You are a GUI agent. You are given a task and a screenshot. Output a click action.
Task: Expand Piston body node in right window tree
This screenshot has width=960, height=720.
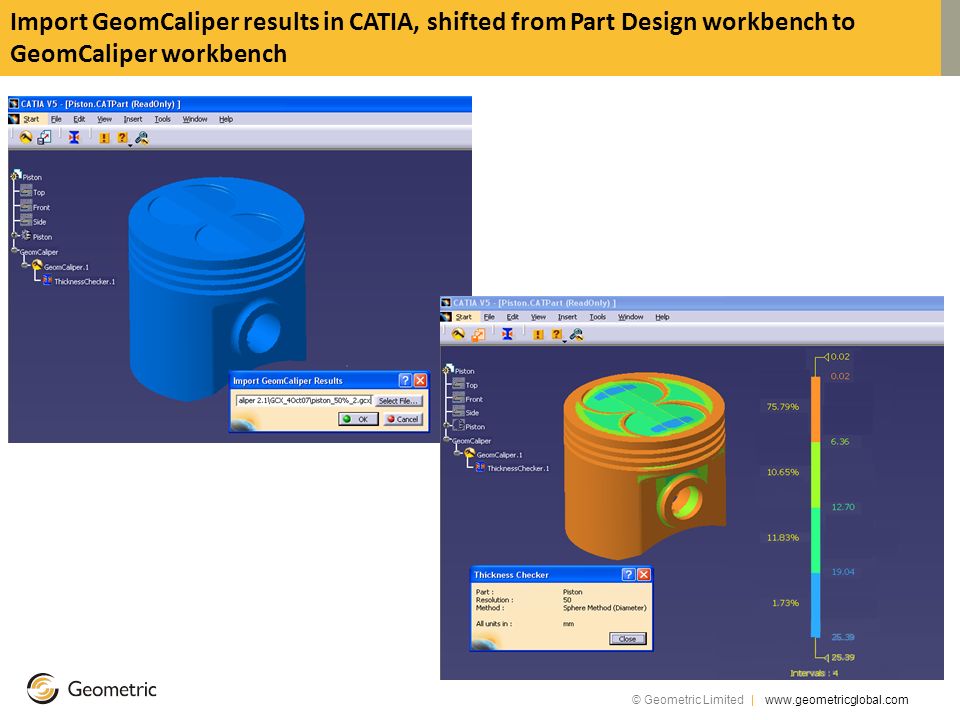(447, 426)
